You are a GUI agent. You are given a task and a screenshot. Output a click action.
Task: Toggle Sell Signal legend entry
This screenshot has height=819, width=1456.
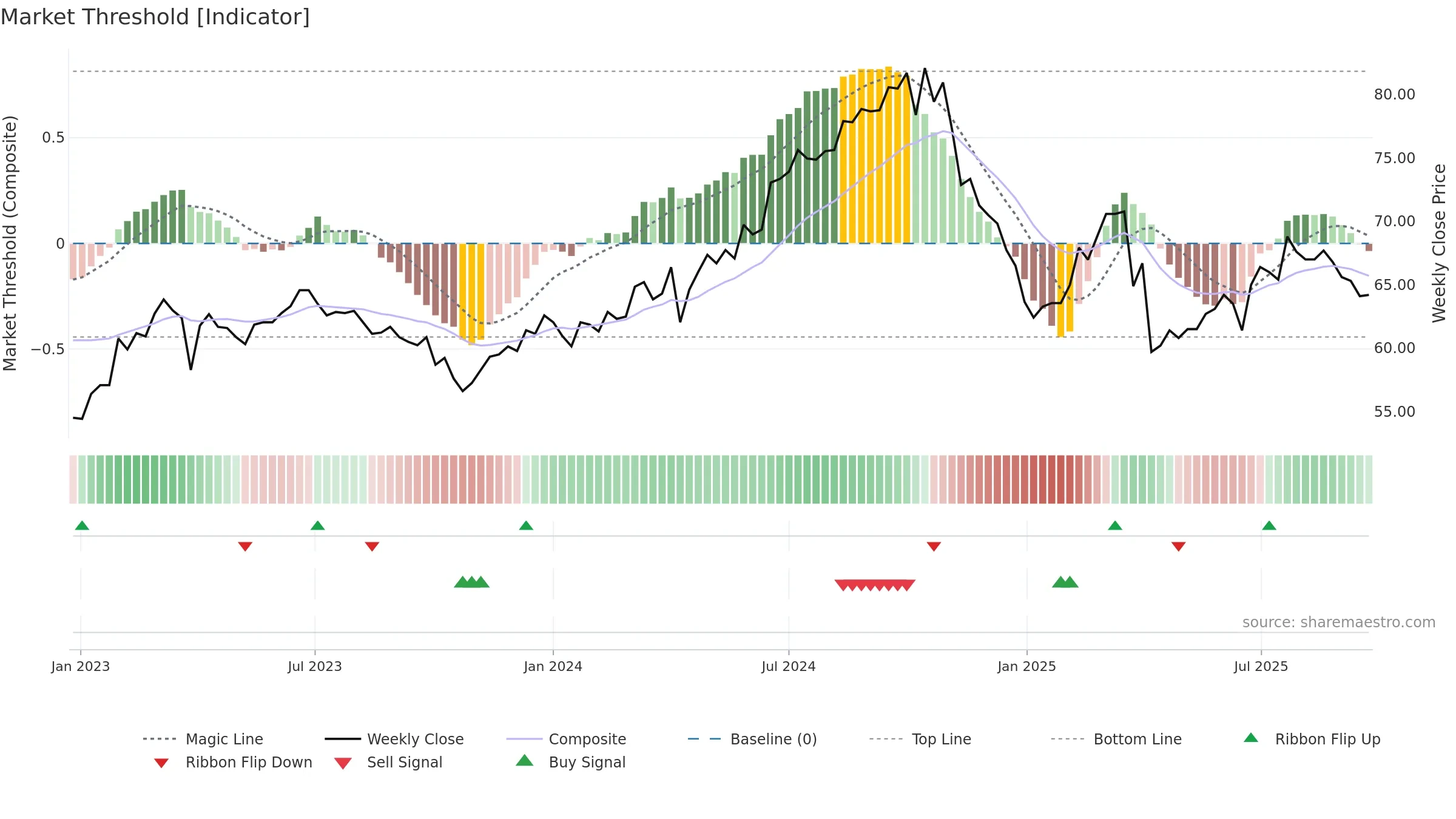(388, 762)
